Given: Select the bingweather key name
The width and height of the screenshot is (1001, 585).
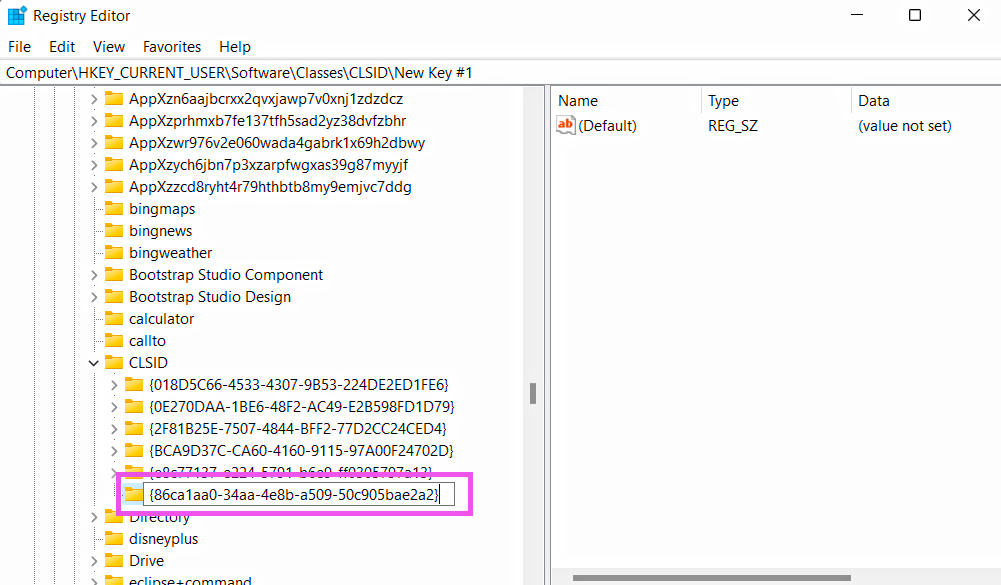Looking at the screenshot, I should point(170,253).
